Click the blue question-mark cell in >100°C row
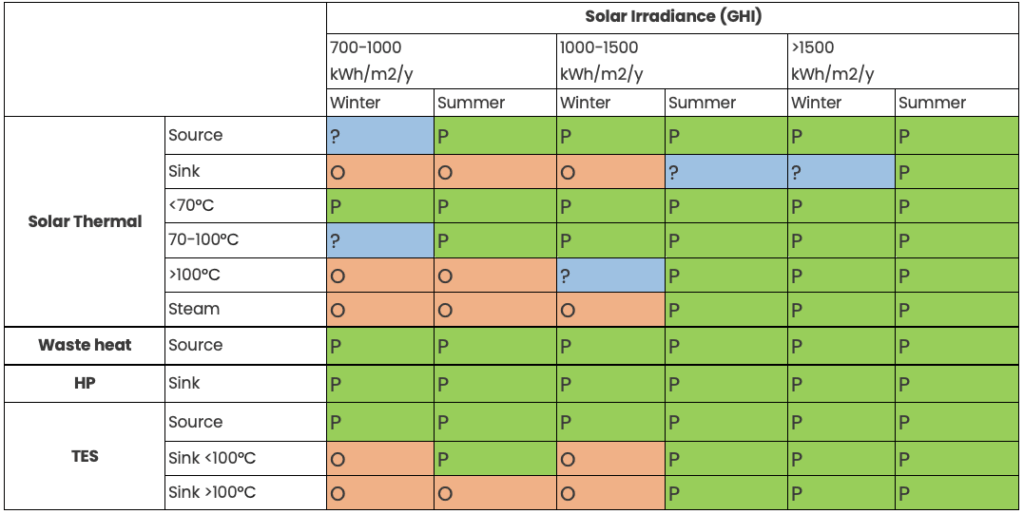This screenshot has height=514, width=1024. [610, 276]
